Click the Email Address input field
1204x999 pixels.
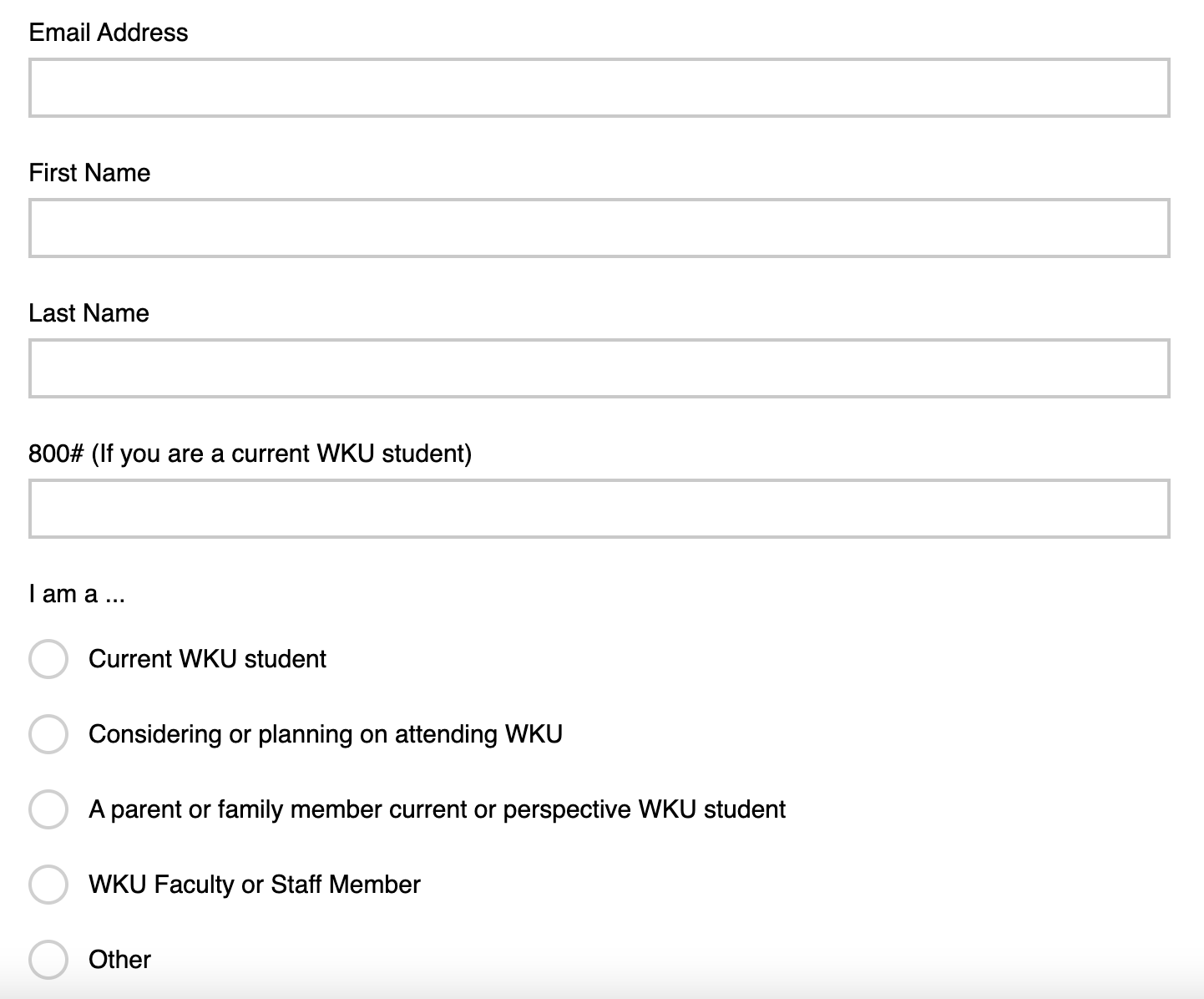(599, 88)
